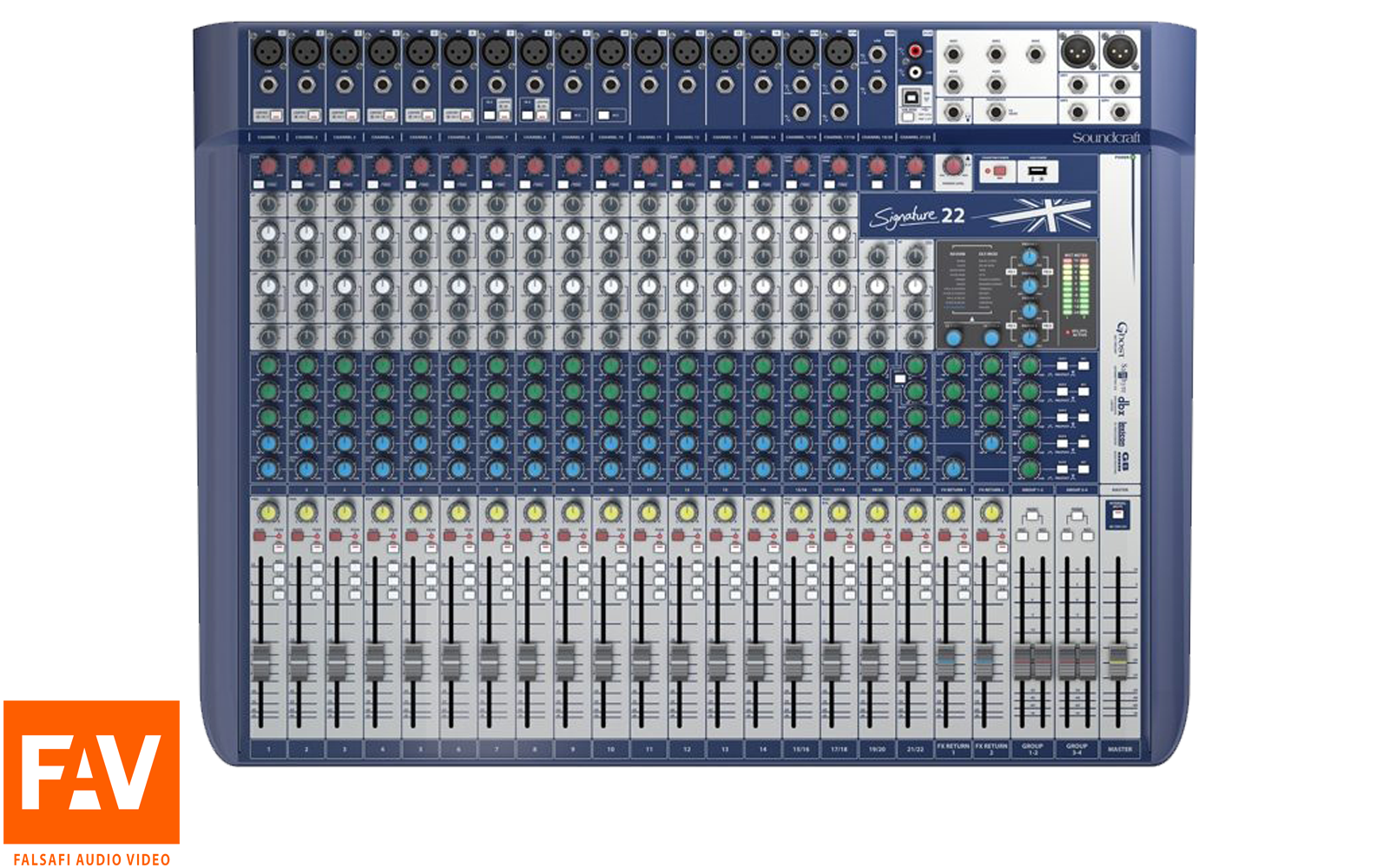Click the top blue effects knob
This screenshot has width=1389, height=868.
pyautogui.click(x=1030, y=258)
